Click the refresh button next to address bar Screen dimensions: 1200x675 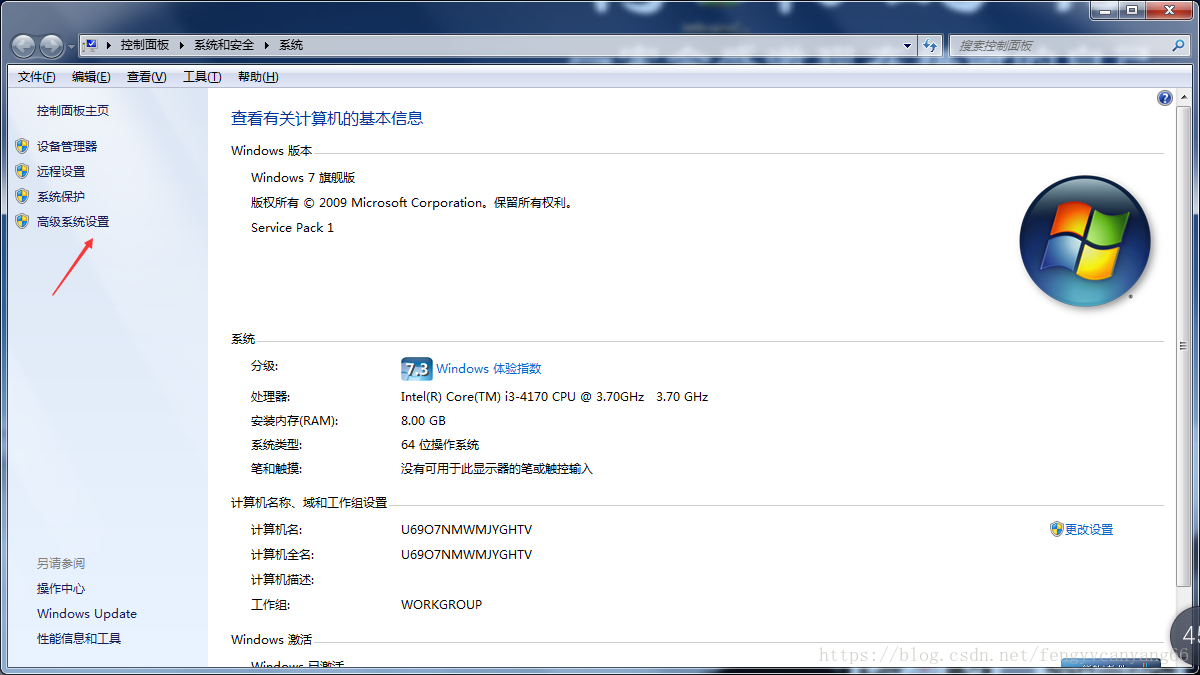(931, 45)
